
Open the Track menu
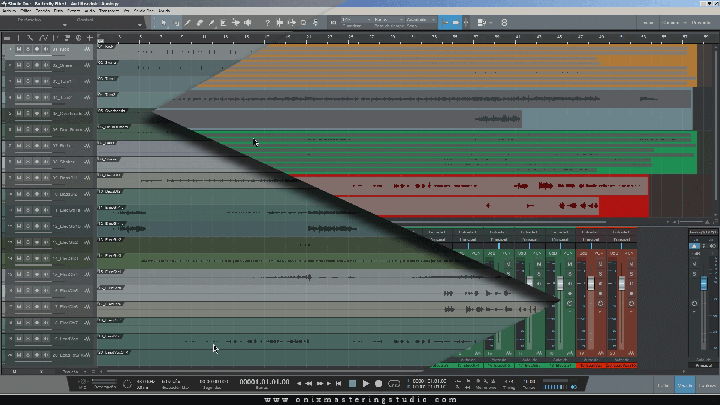click(58, 10)
